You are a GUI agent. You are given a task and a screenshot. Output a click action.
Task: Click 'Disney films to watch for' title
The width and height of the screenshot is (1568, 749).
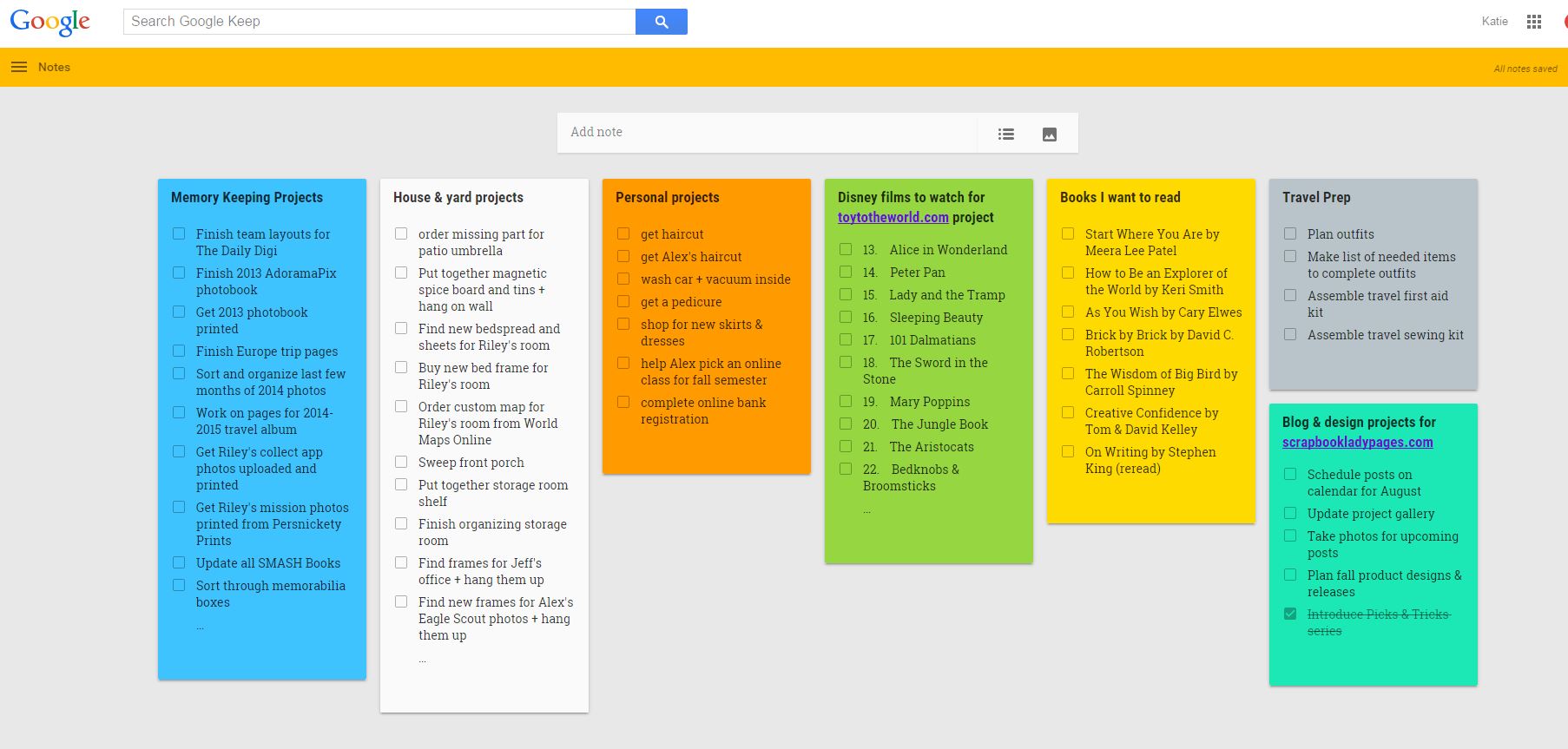[911, 198]
